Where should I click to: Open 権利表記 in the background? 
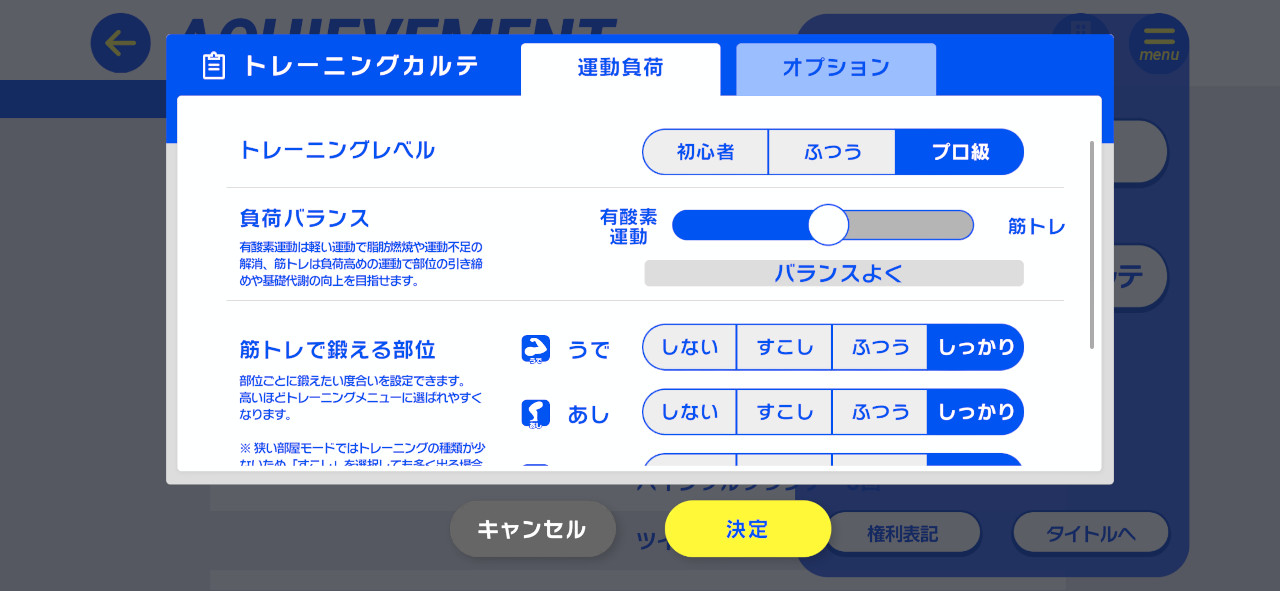coord(902,533)
